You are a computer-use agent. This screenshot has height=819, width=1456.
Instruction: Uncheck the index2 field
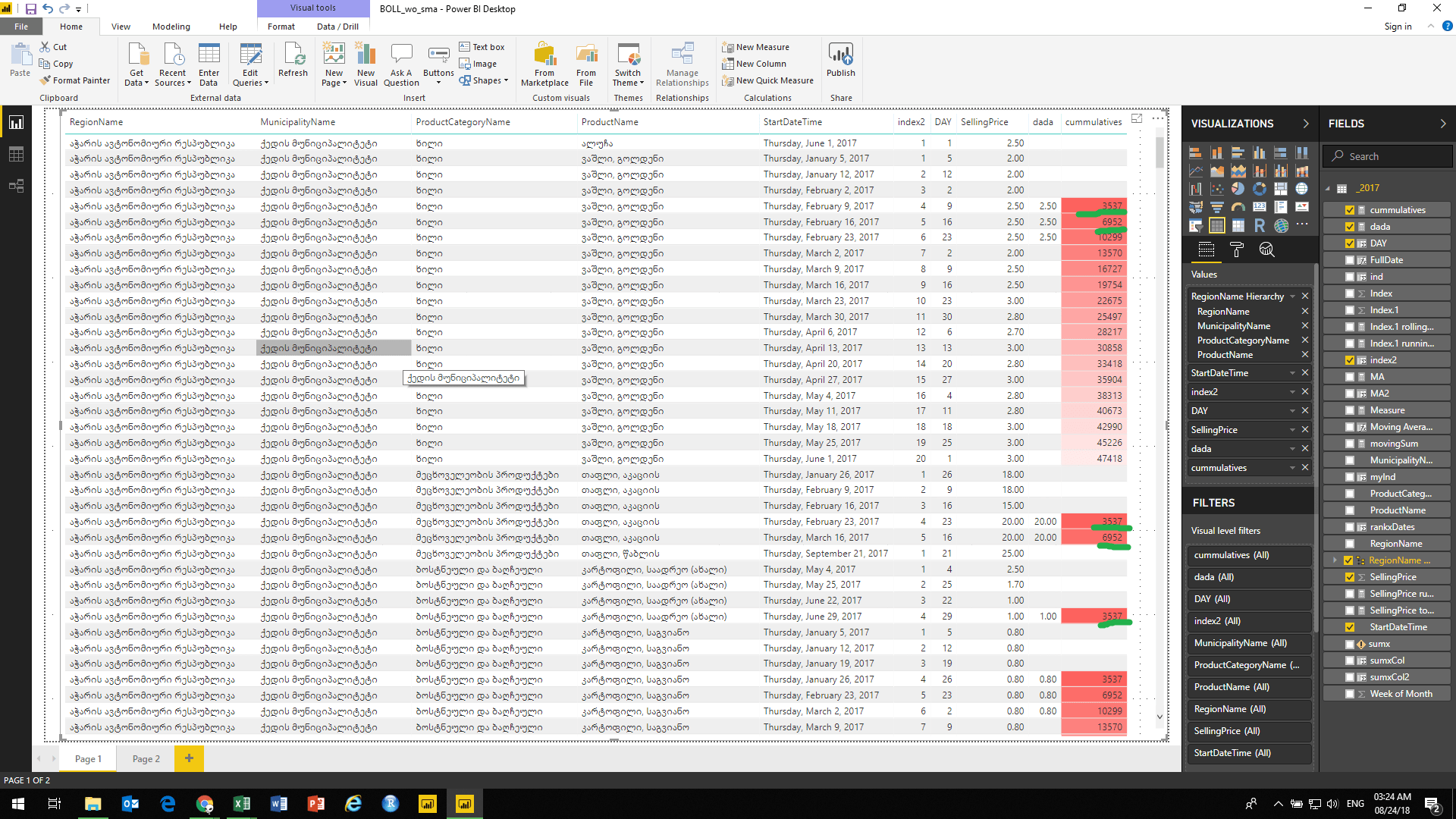[x=1350, y=360]
